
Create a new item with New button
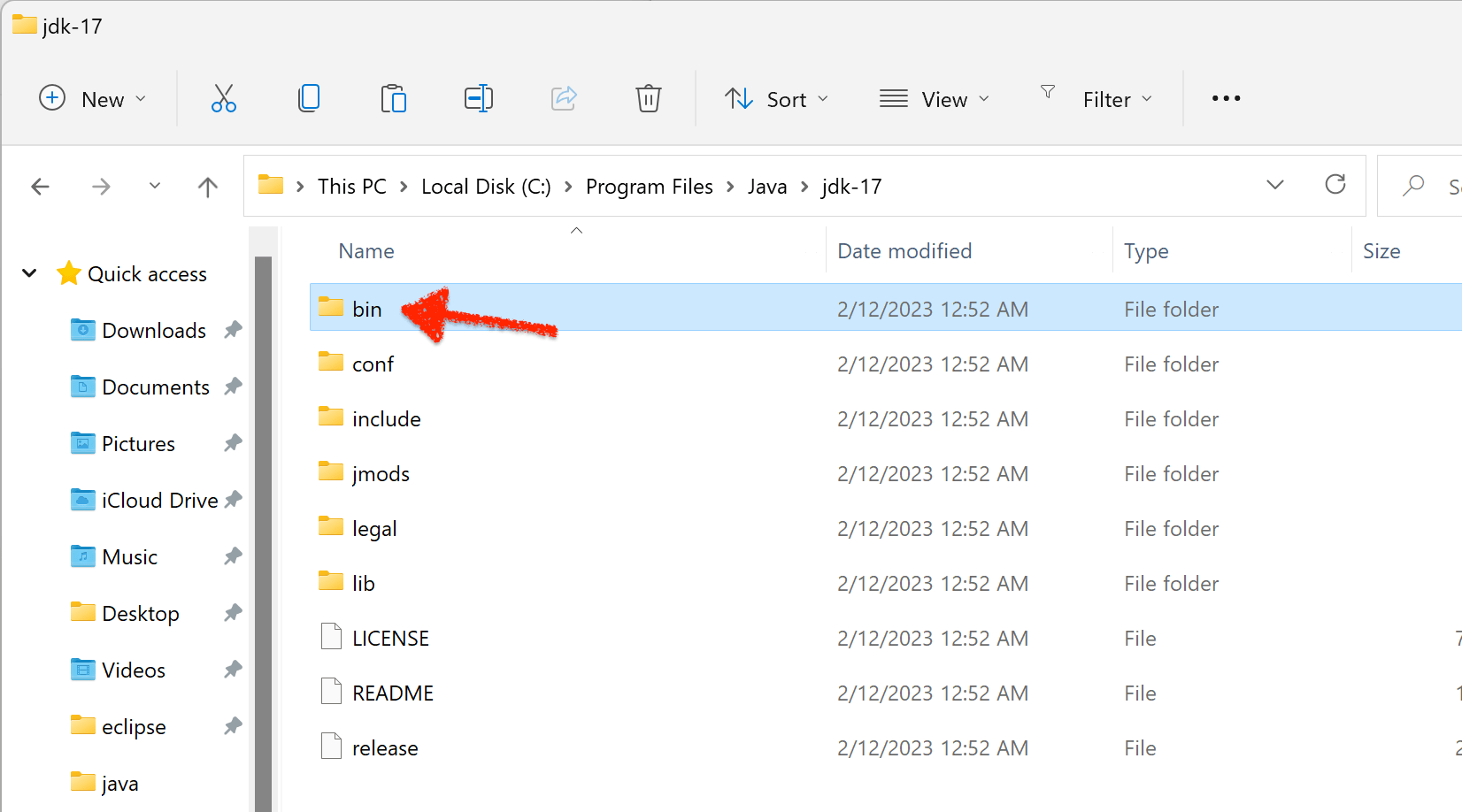[93, 98]
